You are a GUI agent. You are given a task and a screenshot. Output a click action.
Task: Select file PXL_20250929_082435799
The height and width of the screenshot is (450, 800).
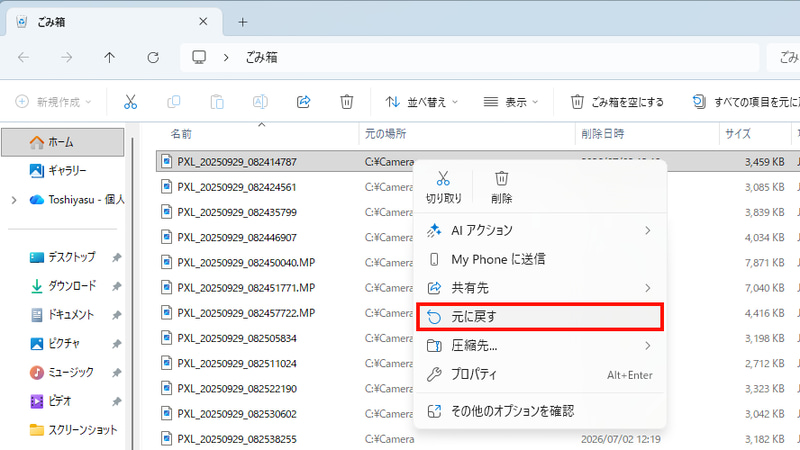(x=237, y=212)
